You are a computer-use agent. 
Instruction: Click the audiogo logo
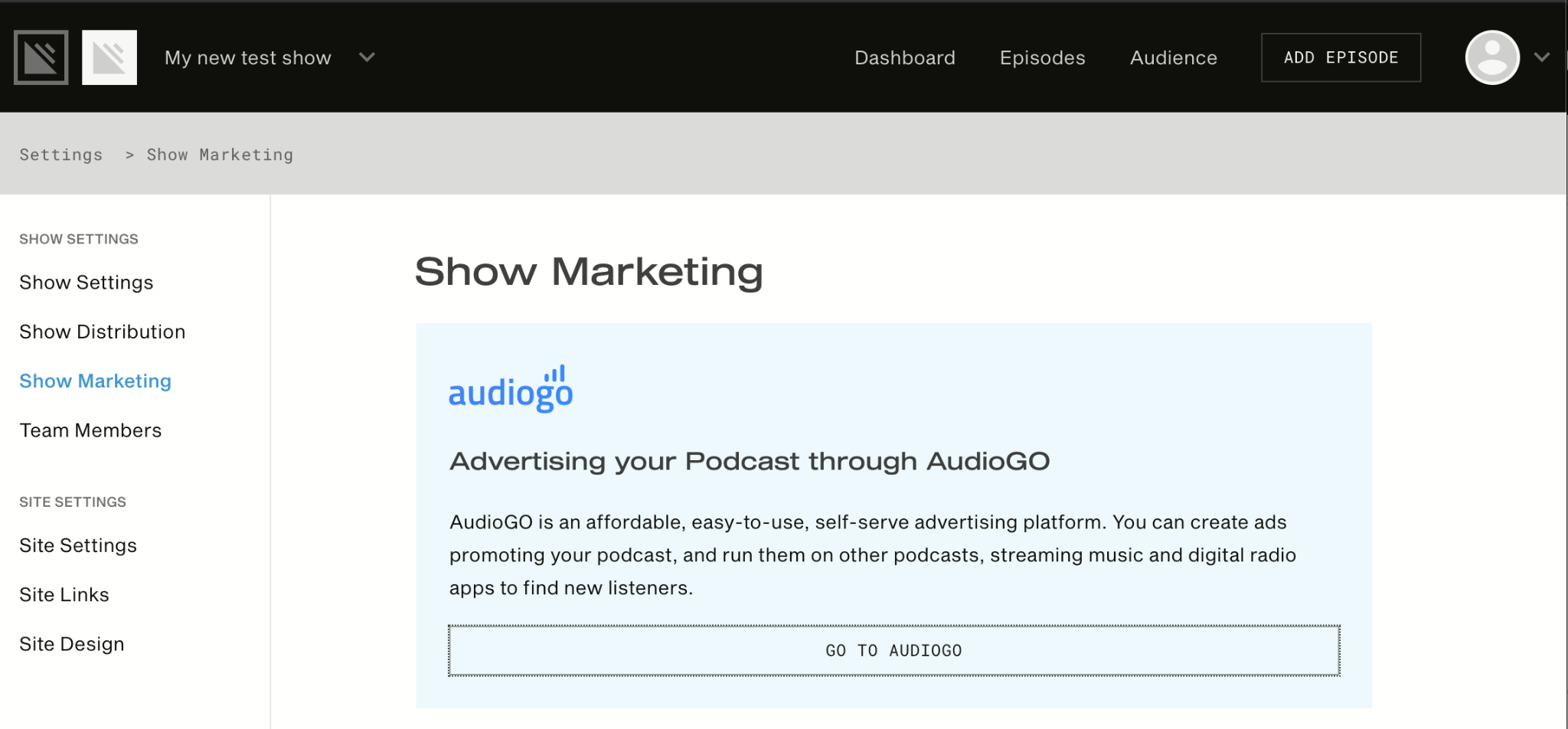[511, 389]
